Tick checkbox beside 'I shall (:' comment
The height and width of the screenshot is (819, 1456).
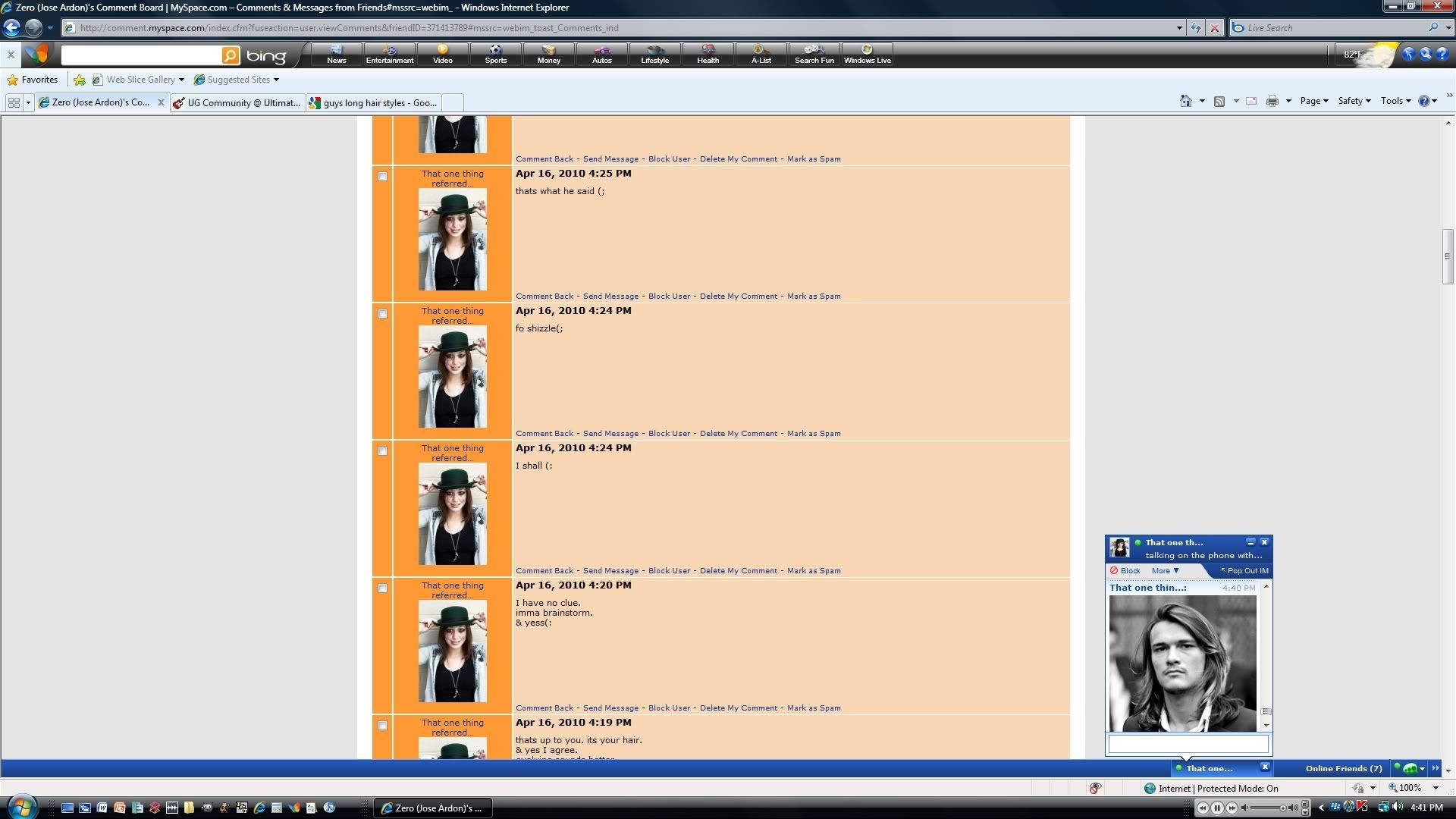(382, 451)
